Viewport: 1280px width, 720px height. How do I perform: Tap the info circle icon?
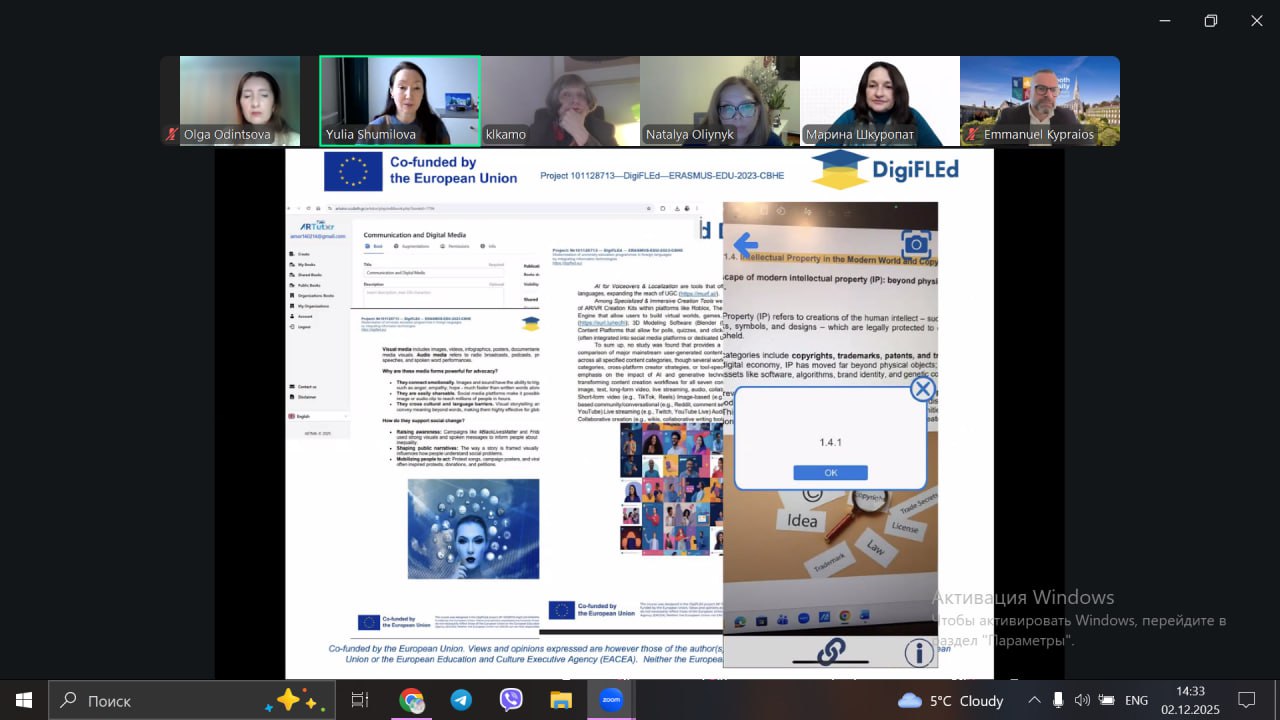pos(918,653)
